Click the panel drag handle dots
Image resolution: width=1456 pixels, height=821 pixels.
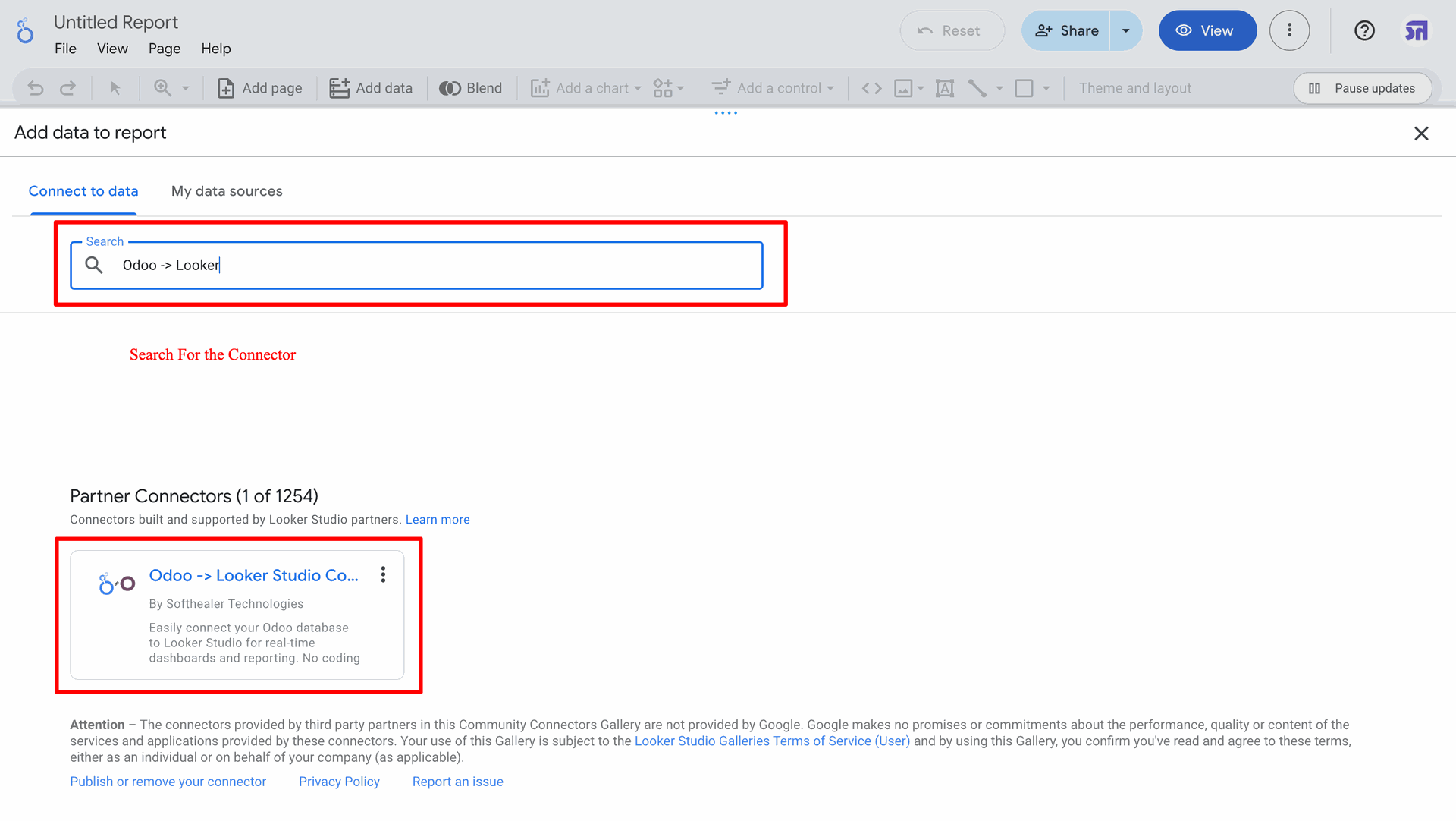tap(726, 113)
